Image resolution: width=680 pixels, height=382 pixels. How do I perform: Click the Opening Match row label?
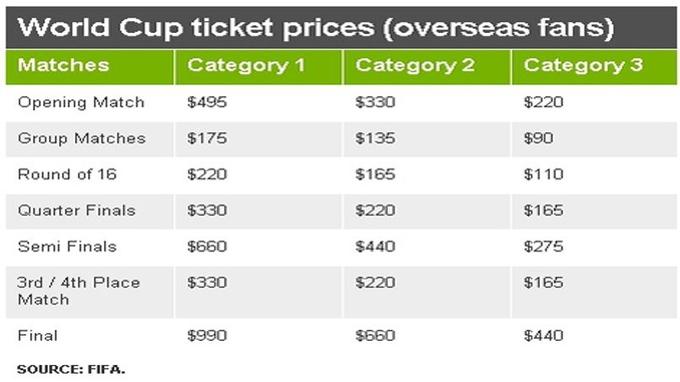pyautogui.click(x=81, y=102)
